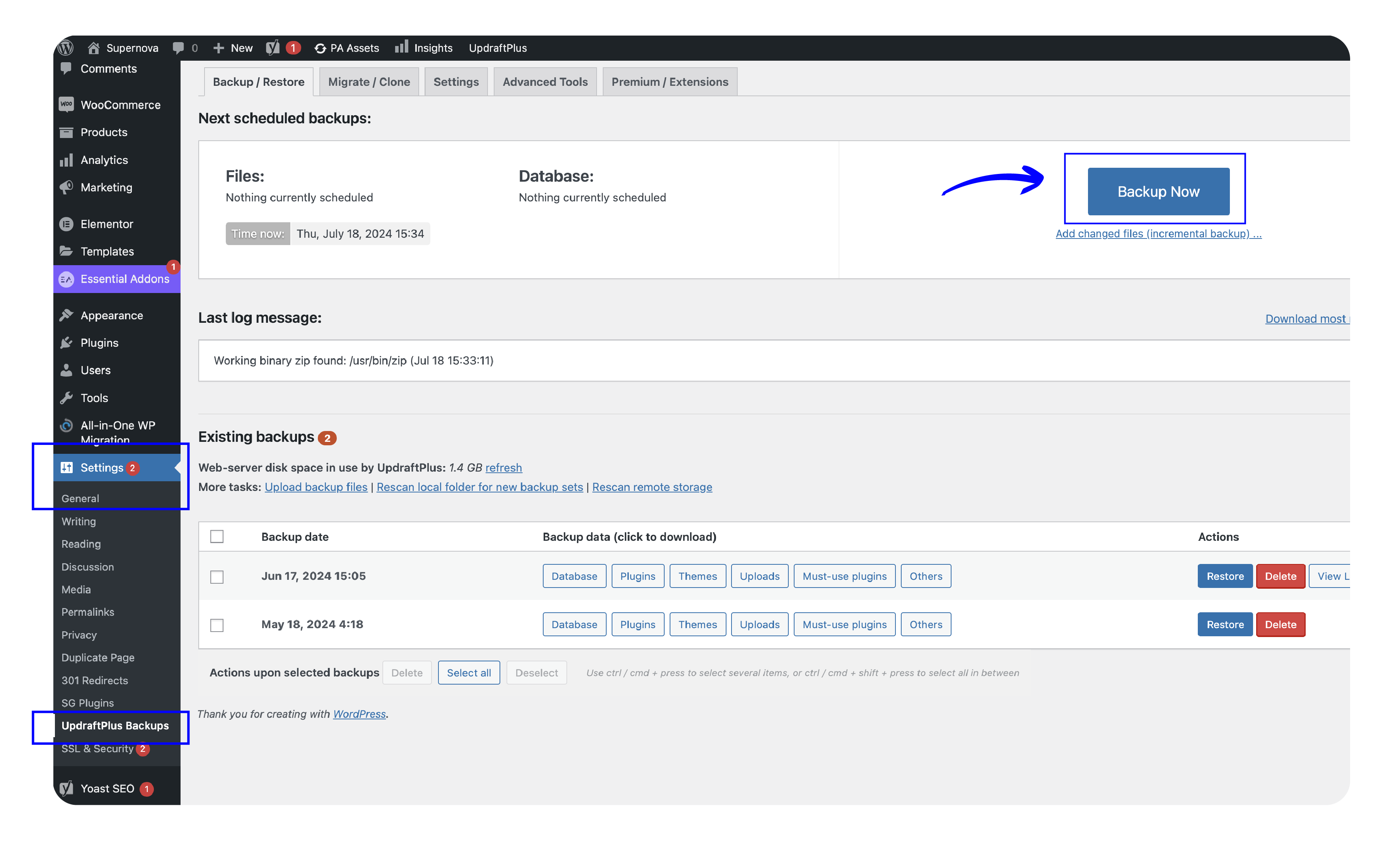Toggle the select-all checkbox in table header
The height and width of the screenshot is (862, 1400).
217,537
